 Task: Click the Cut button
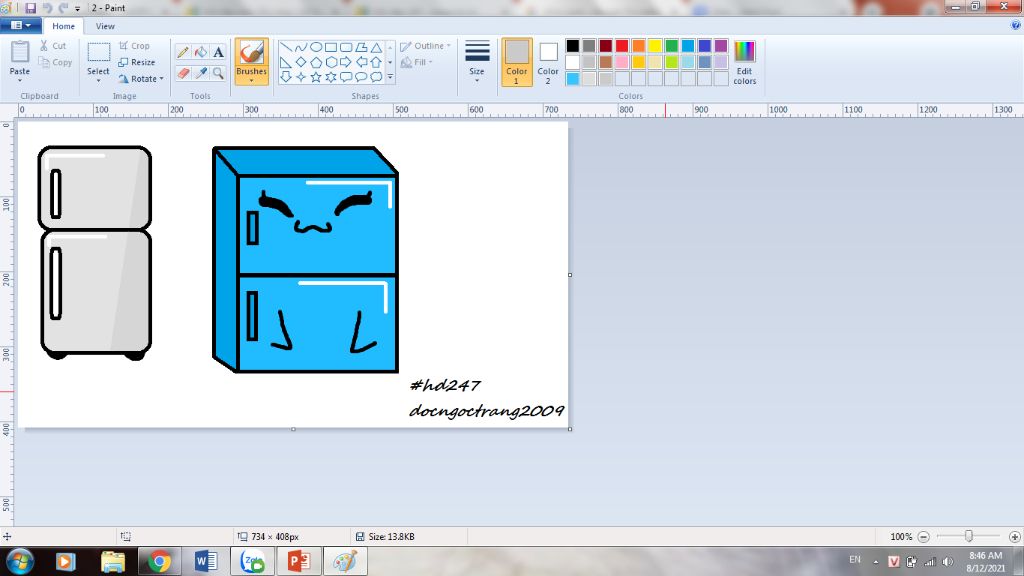[52, 46]
